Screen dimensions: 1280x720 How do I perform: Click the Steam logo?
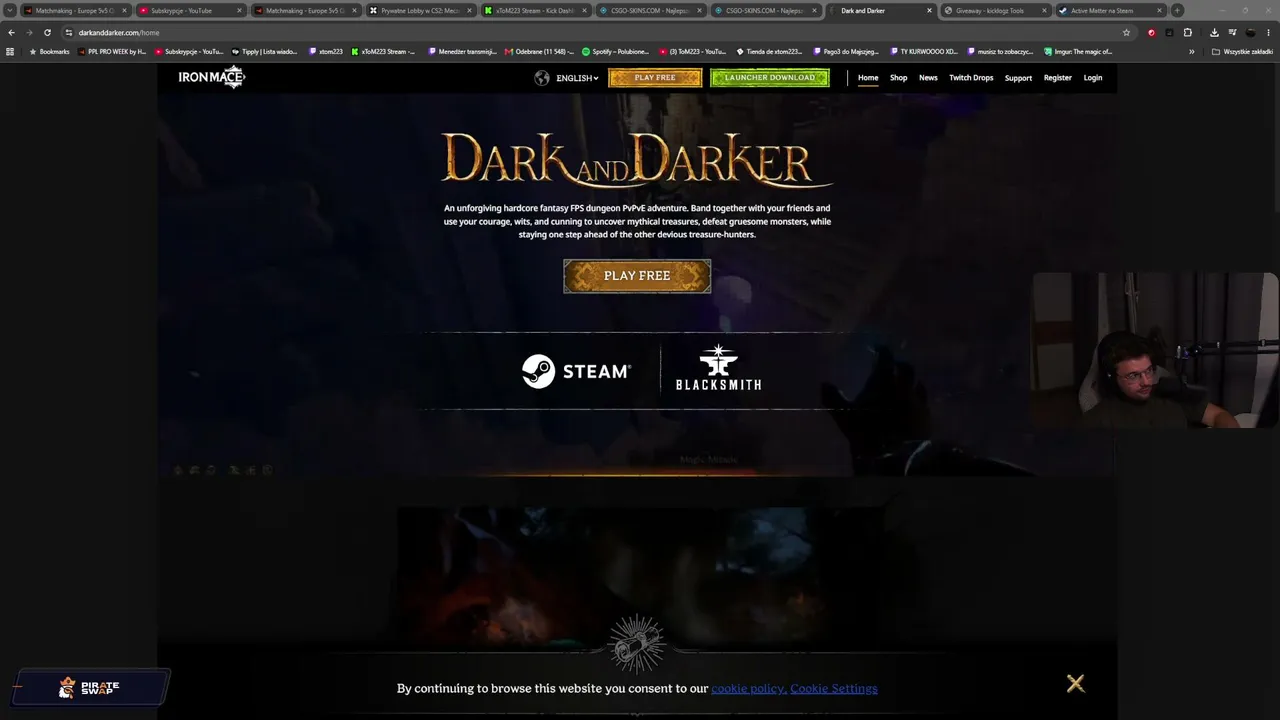576,371
